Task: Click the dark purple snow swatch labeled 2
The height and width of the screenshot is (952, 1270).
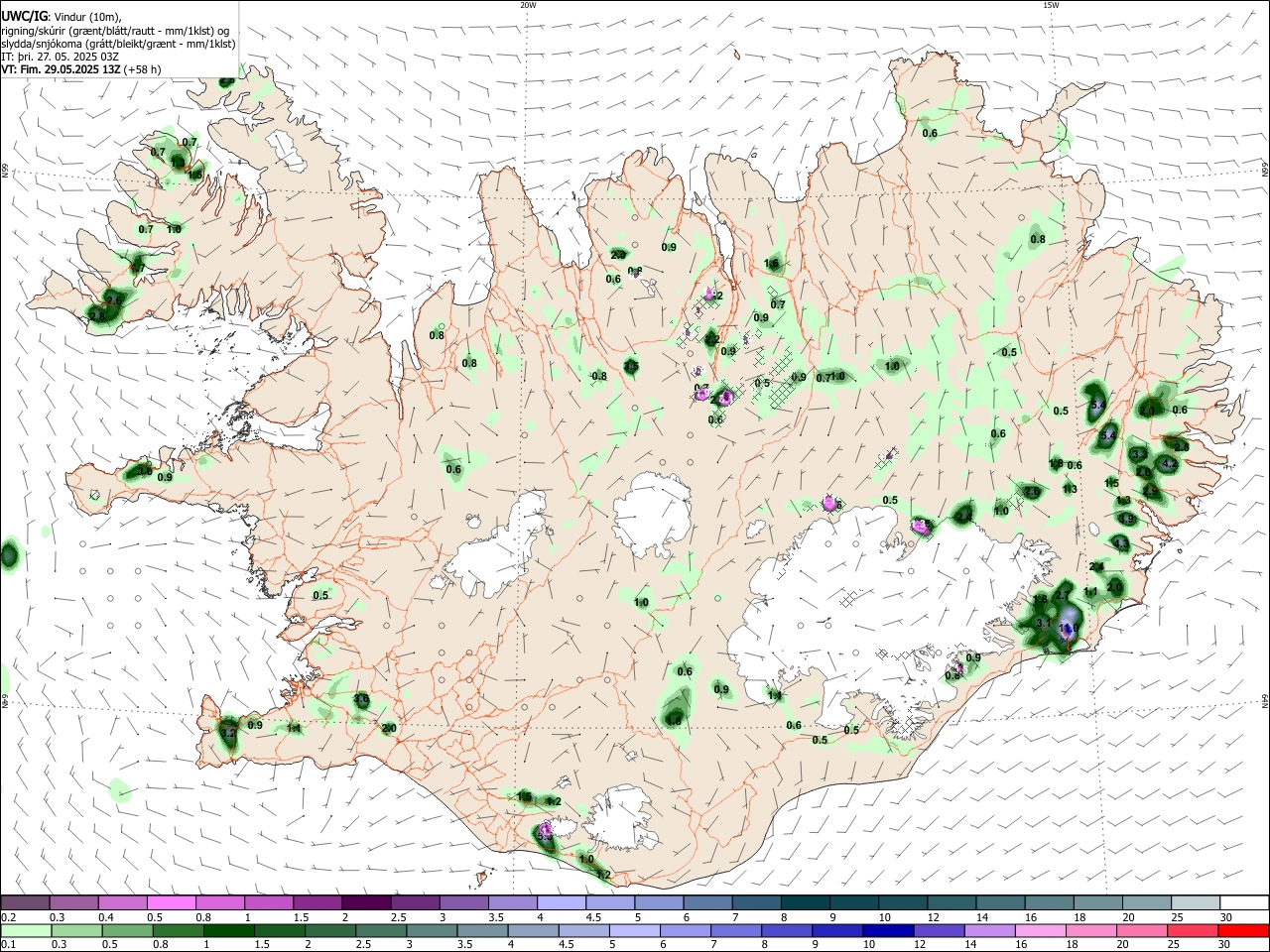Action: [366, 903]
